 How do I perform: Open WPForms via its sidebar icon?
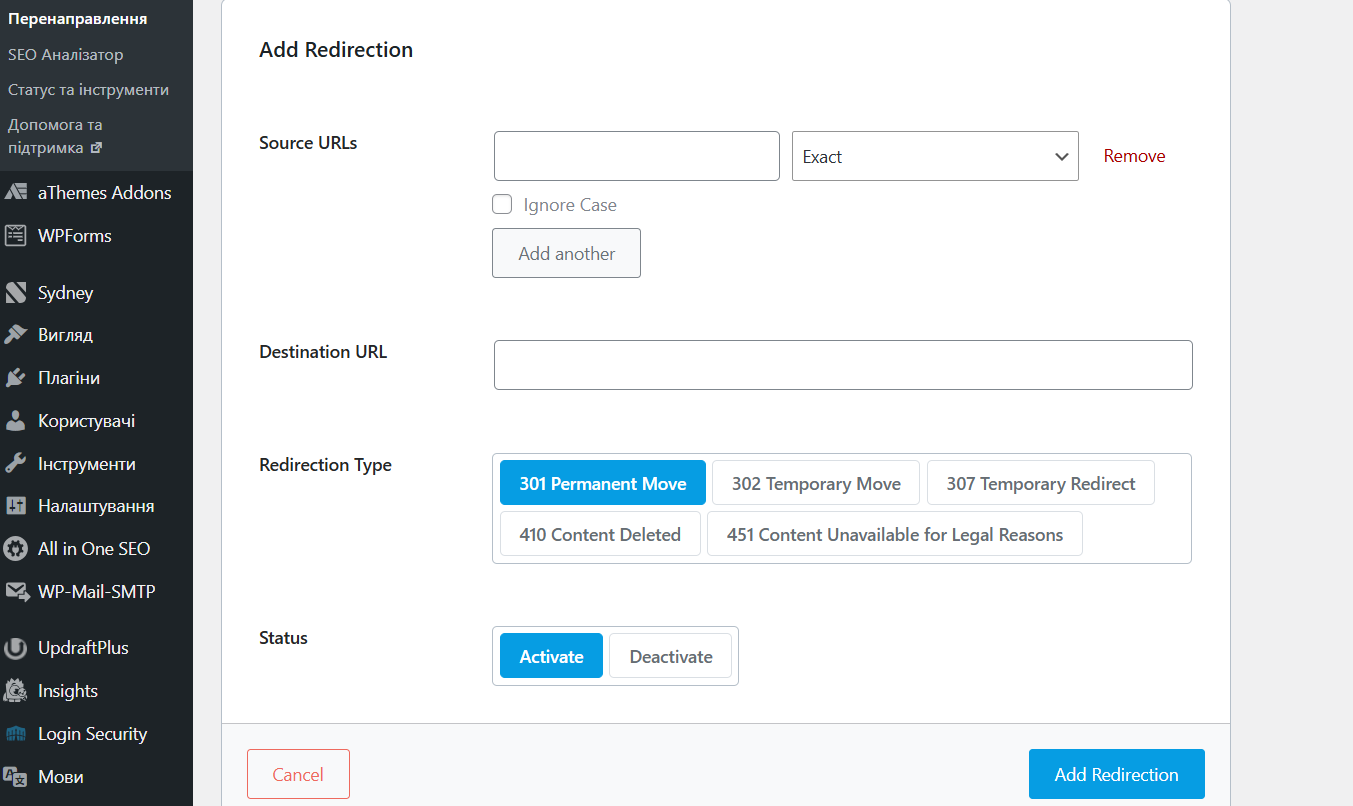click(16, 236)
